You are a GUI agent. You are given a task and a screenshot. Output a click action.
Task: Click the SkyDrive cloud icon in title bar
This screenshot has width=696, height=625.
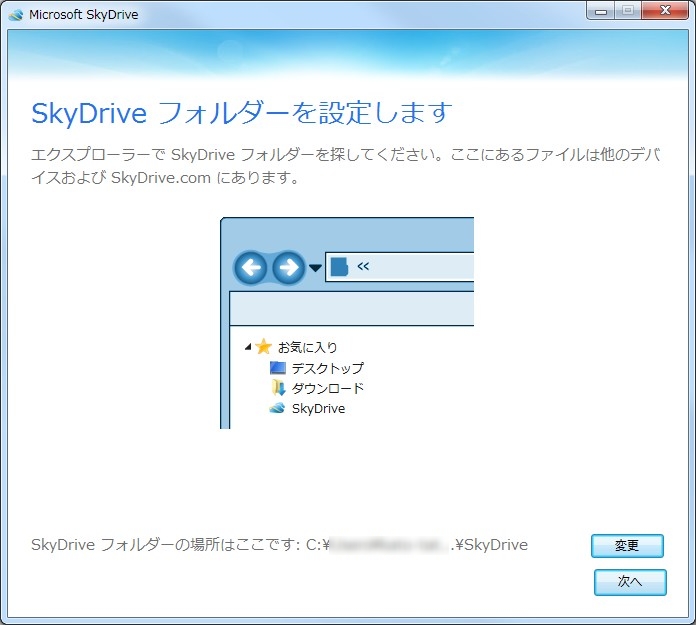[16, 15]
